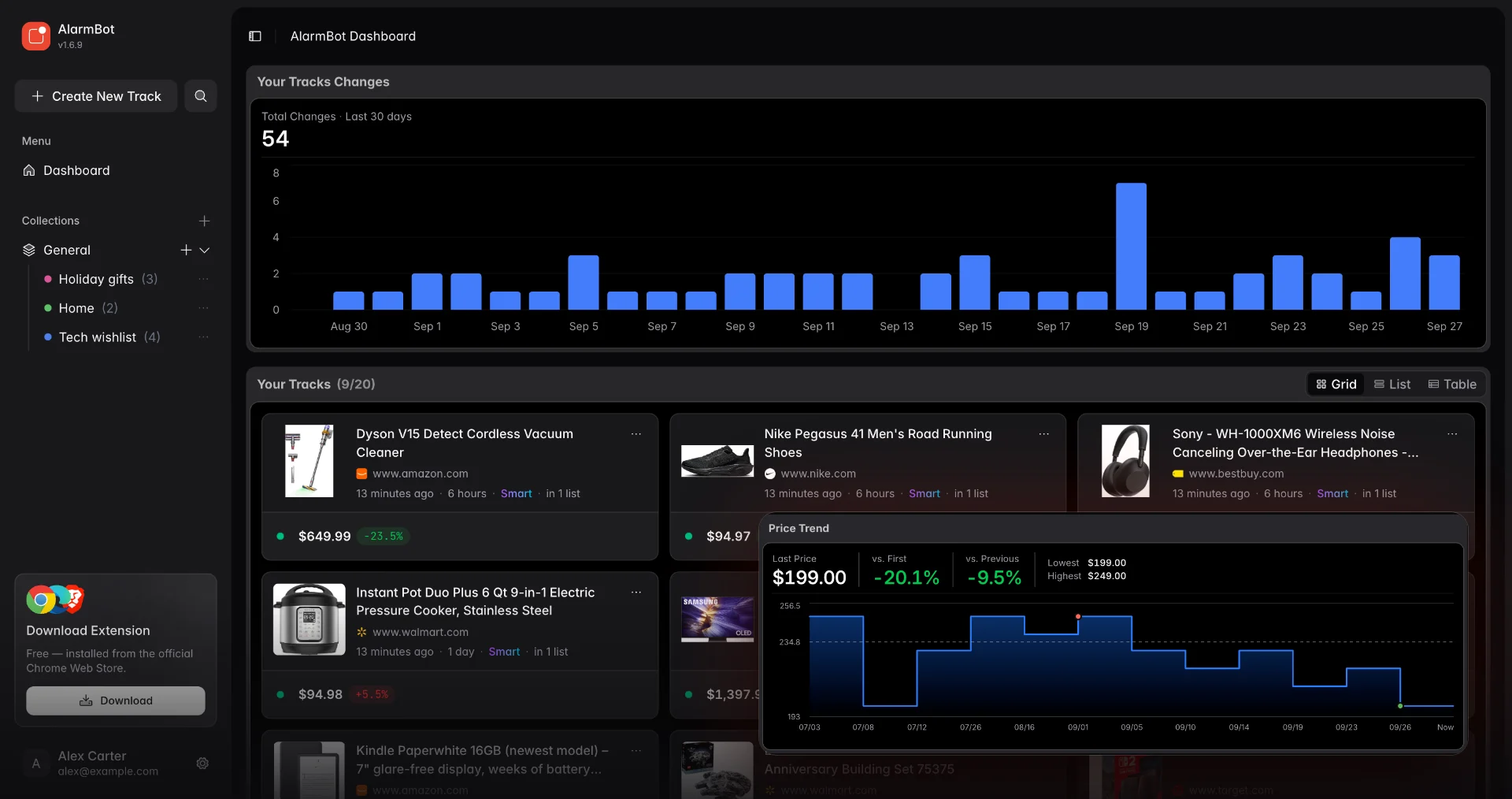Viewport: 1512px width, 799px height.
Task: Click the General collection layers icon
Action: [29, 250]
